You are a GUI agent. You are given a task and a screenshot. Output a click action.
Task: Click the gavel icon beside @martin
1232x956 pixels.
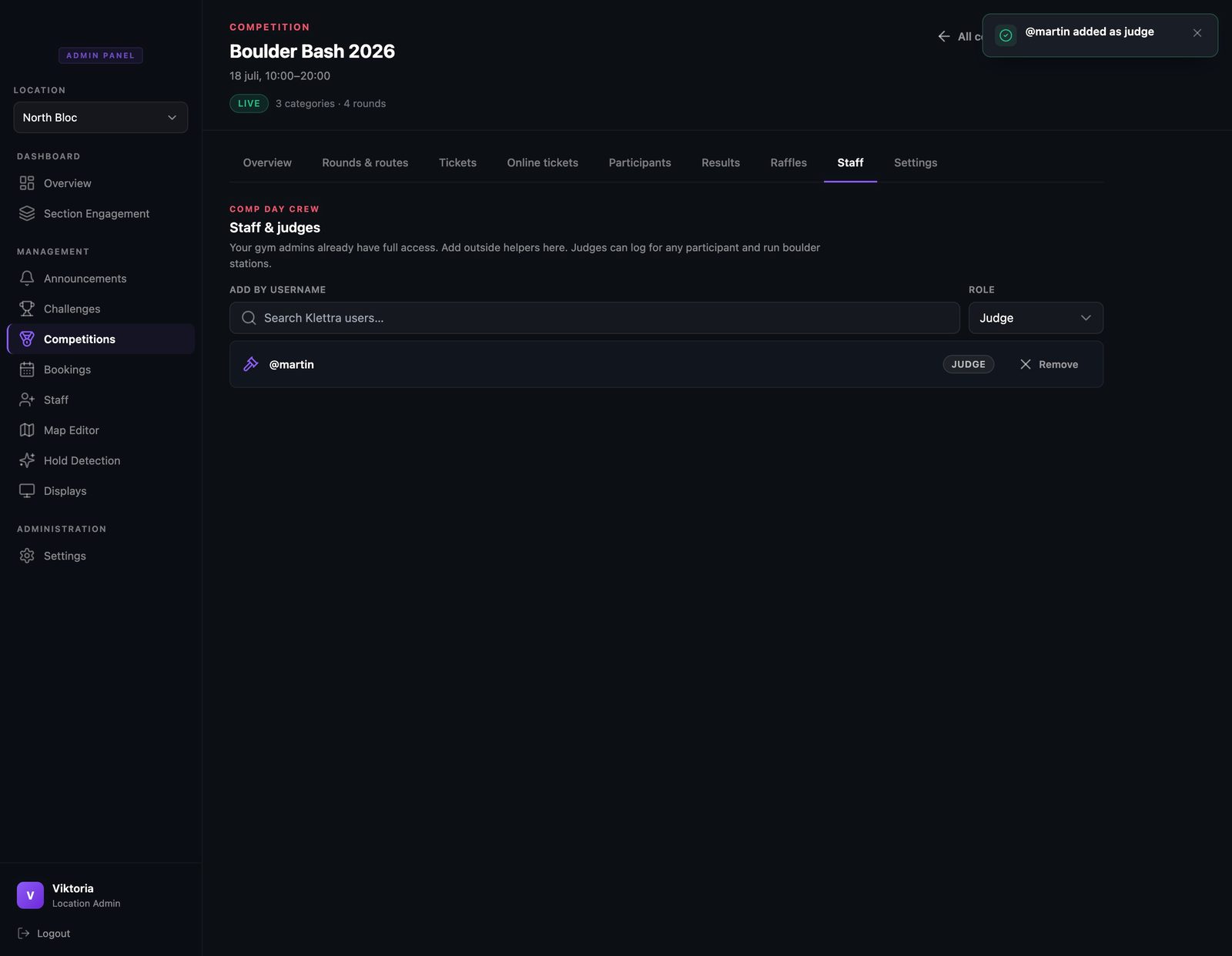point(251,364)
